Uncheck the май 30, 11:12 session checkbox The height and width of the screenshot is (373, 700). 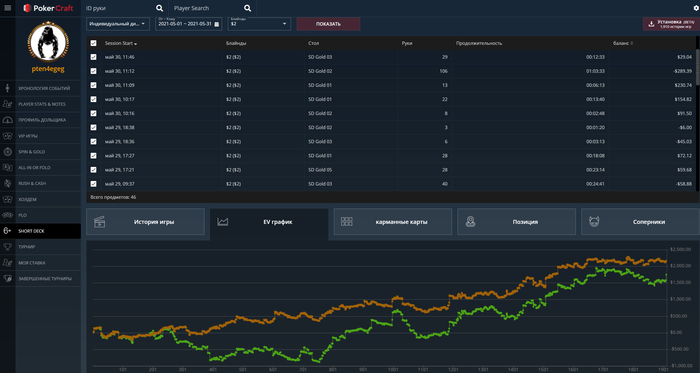(93, 71)
